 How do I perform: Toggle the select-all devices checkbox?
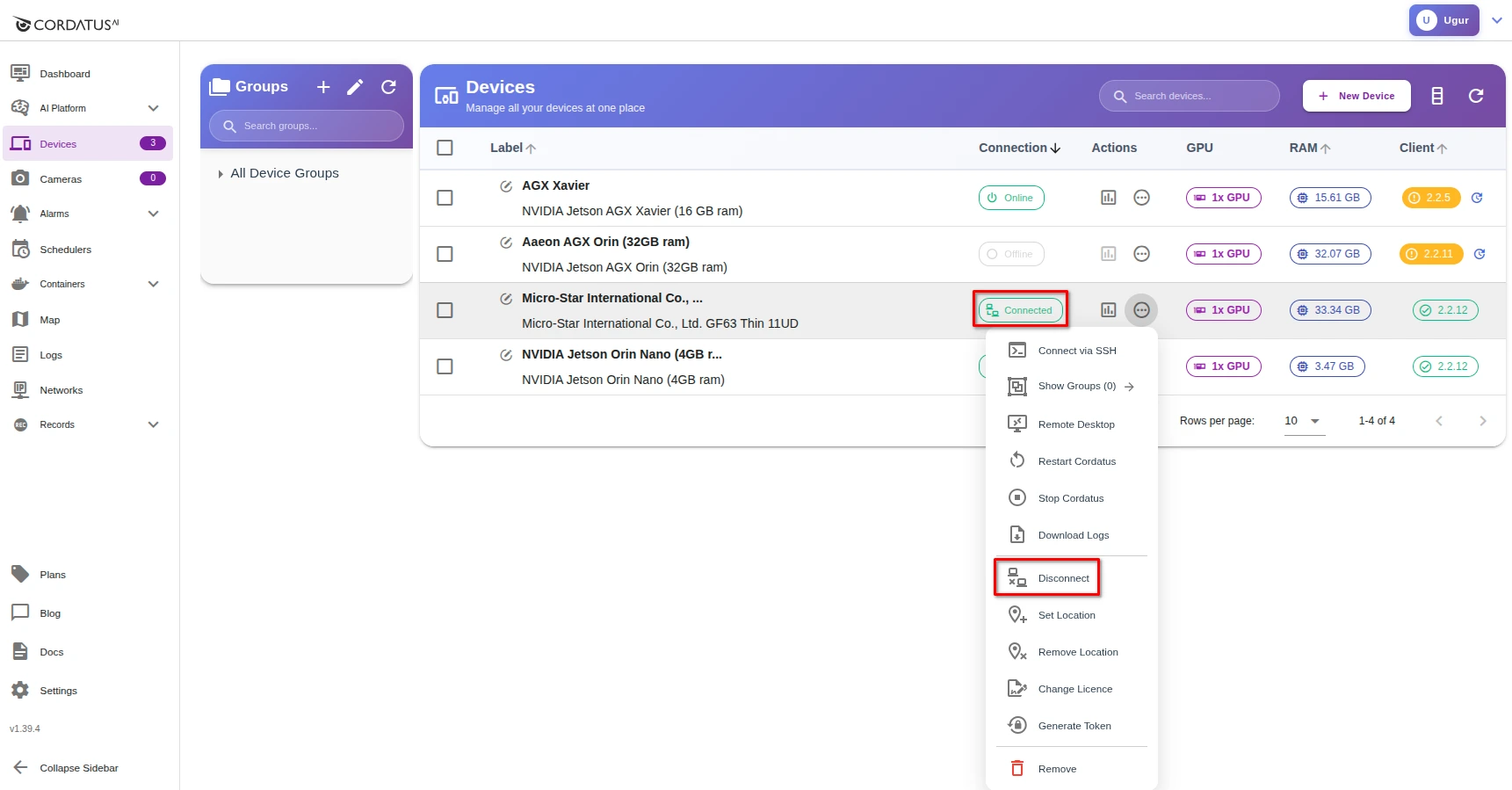(445, 148)
